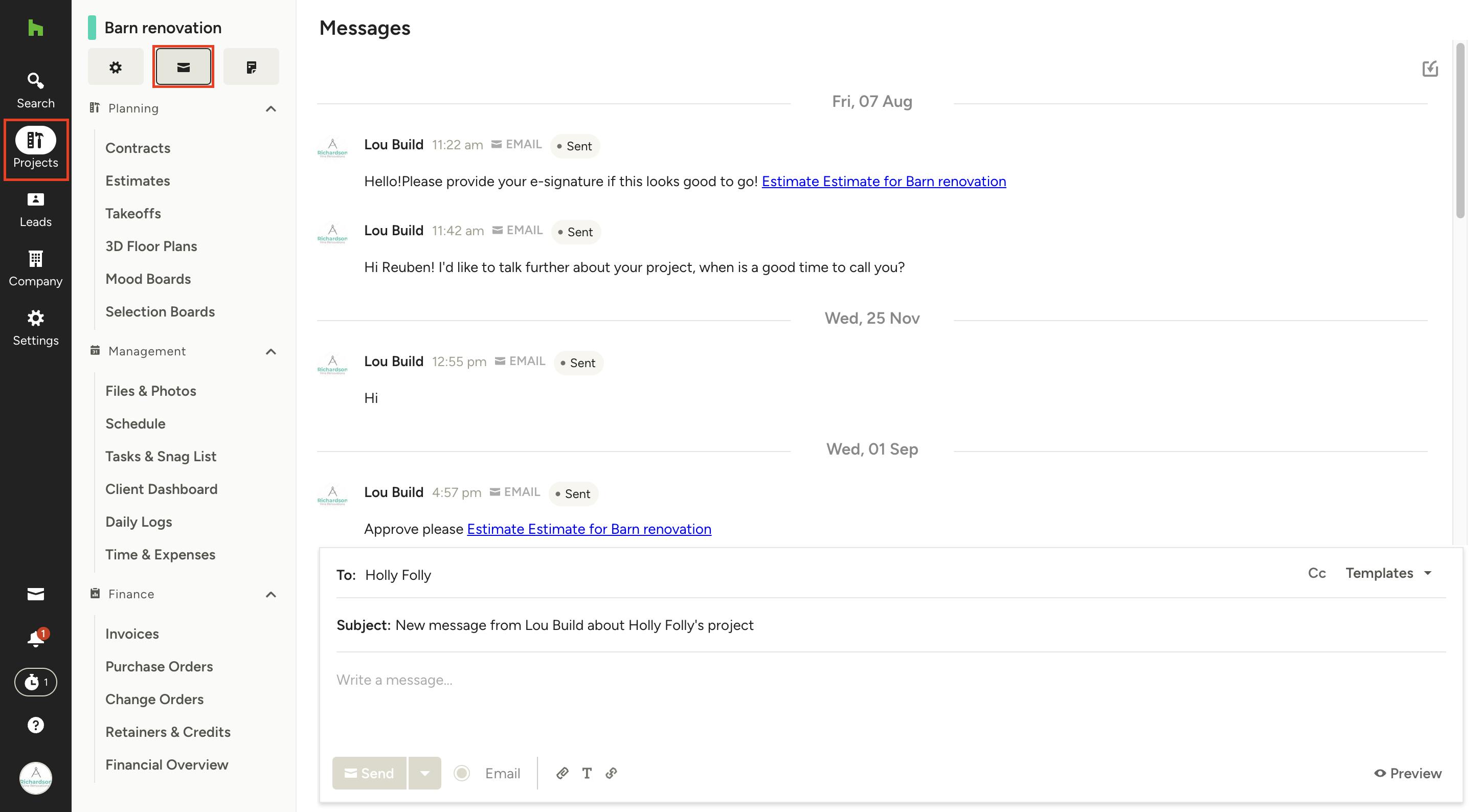This screenshot has height=812, width=1482.
Task: Open Templates dropdown
Action: point(1389,573)
